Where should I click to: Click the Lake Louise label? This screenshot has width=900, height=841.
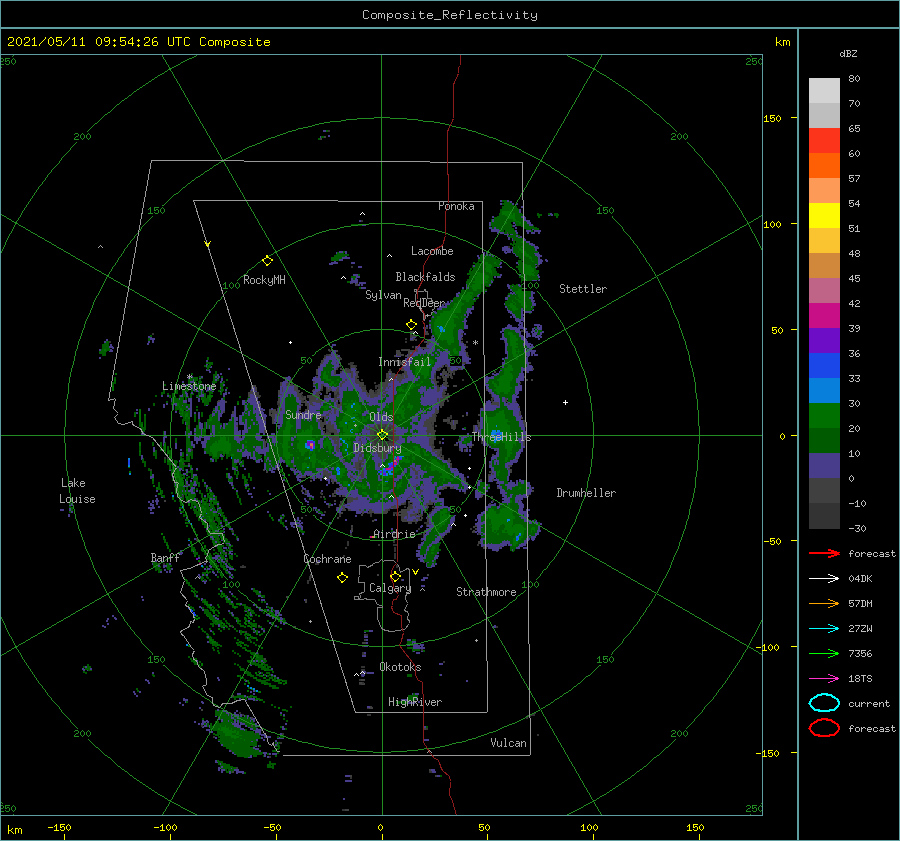coord(77,491)
